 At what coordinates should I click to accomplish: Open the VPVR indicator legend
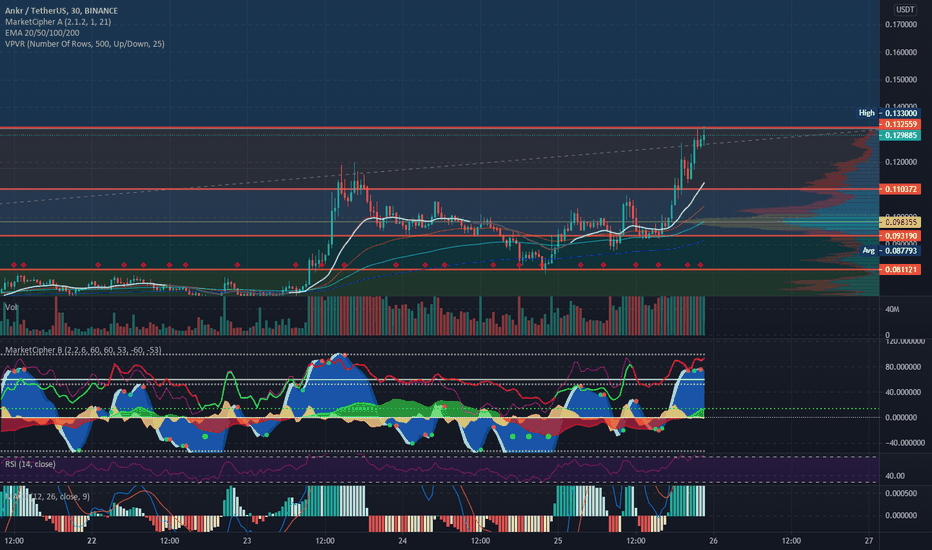point(84,44)
